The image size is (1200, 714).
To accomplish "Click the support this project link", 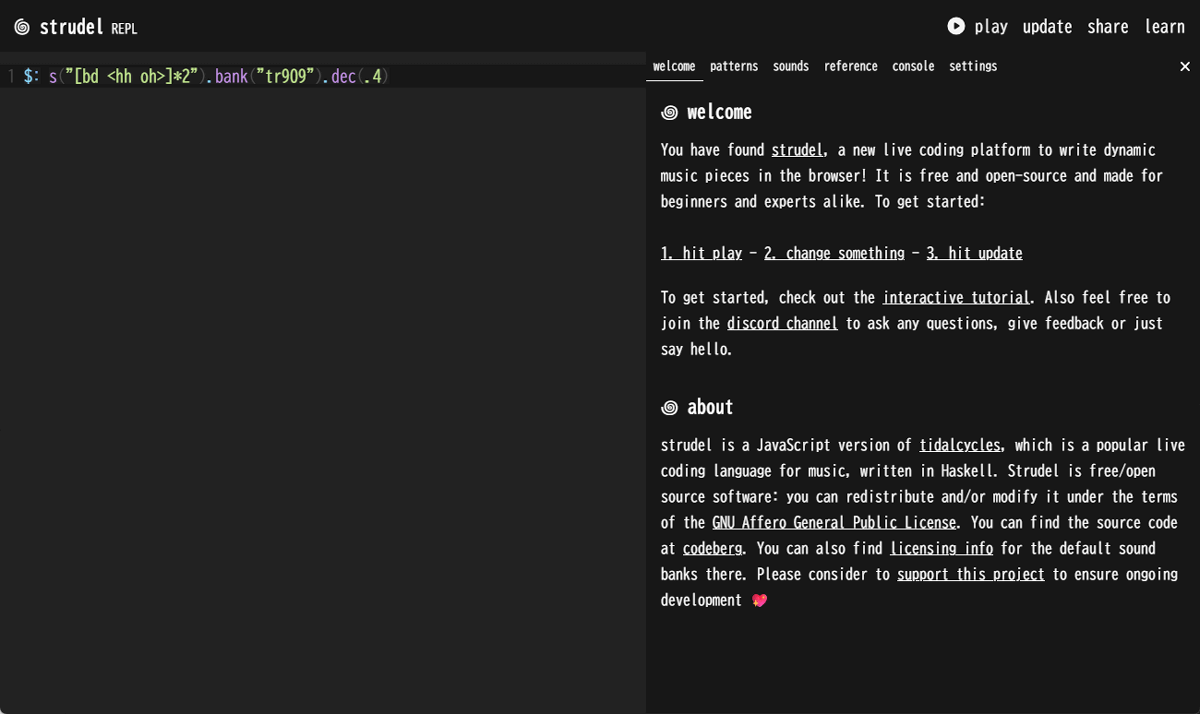I will click(970, 575).
